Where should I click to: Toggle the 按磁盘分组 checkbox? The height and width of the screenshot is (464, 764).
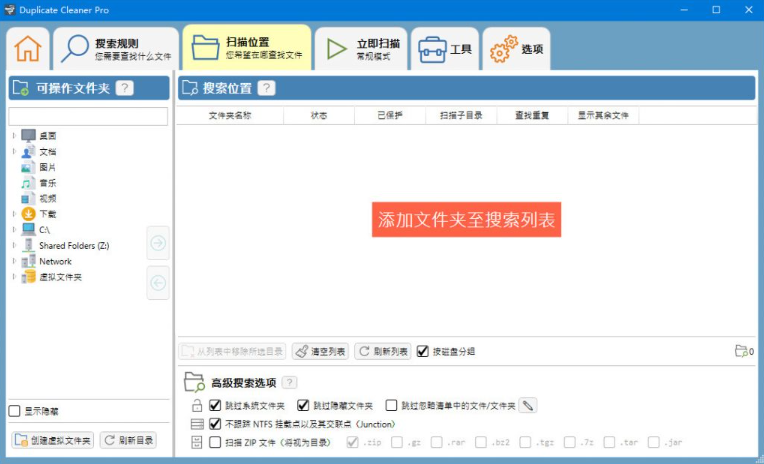pos(422,351)
